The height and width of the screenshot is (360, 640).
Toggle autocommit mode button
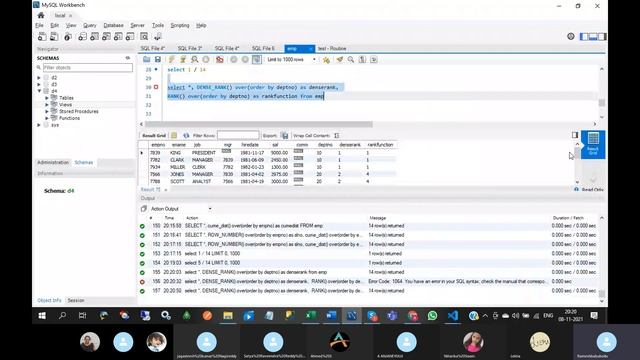click(x=256, y=60)
